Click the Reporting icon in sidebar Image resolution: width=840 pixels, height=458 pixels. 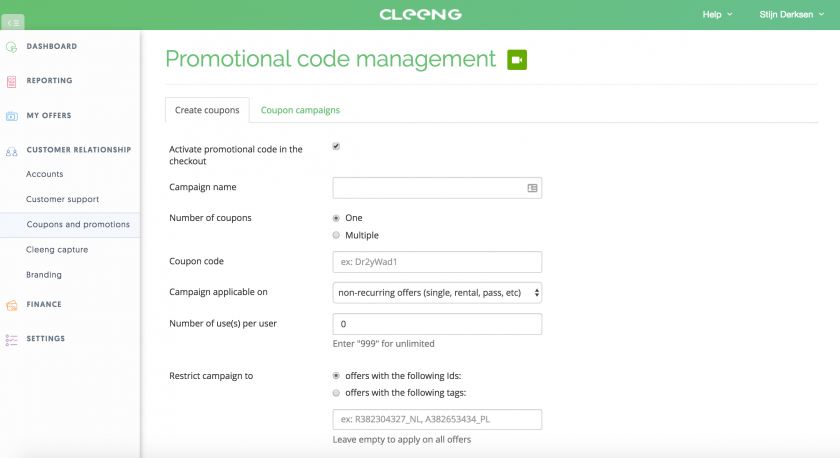[11, 81]
